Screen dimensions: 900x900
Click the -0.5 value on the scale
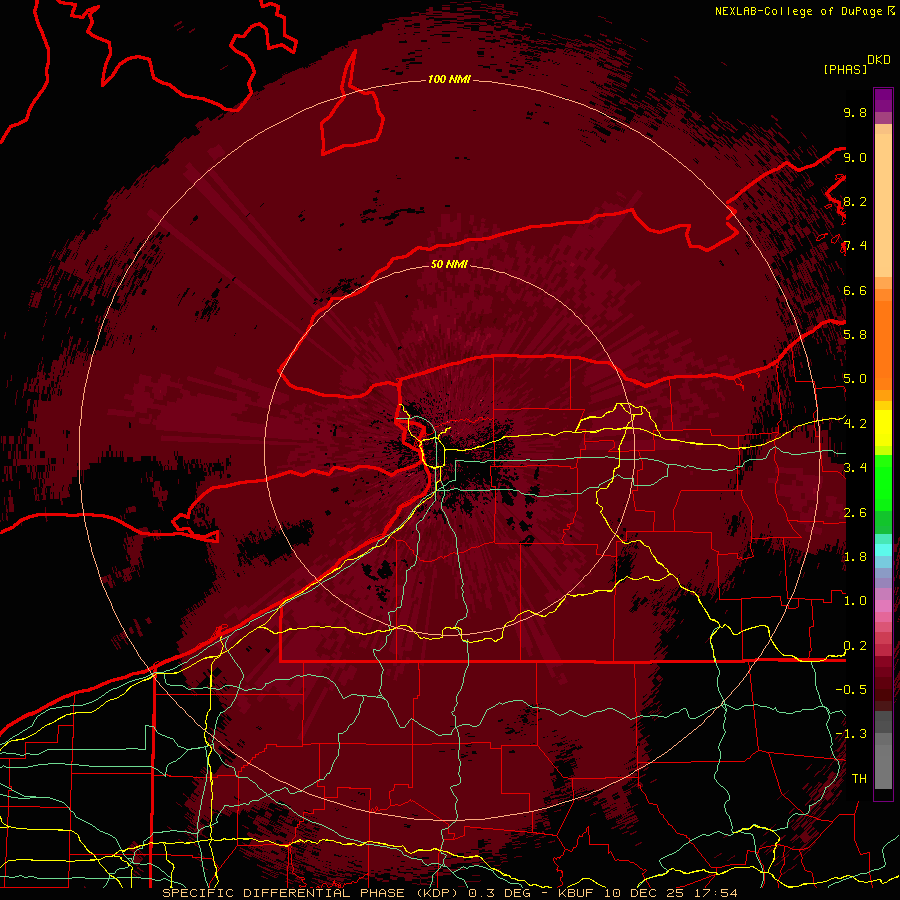tap(851, 690)
